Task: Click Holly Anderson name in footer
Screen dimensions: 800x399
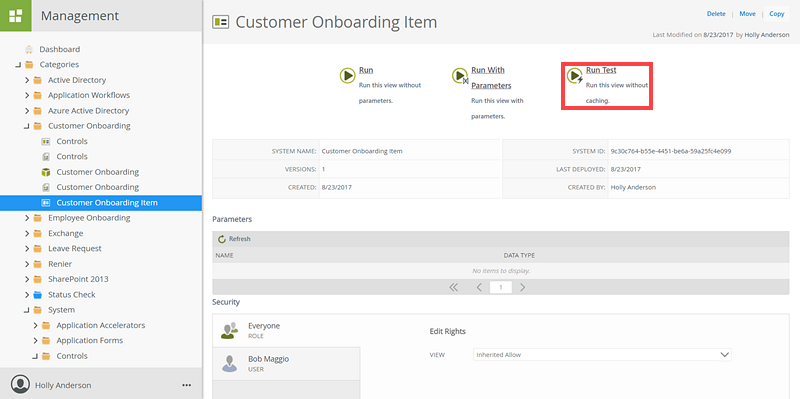Action: [x=63, y=385]
